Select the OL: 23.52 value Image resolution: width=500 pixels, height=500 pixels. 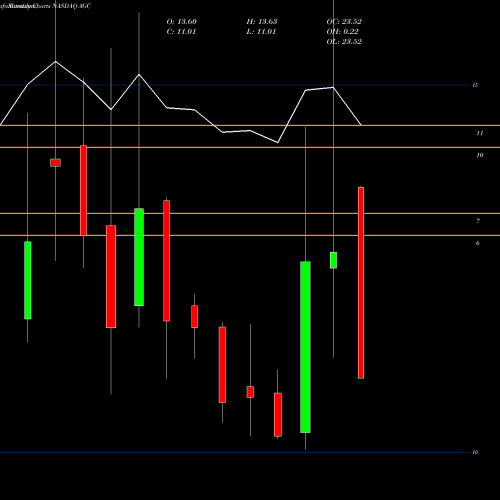(344, 42)
